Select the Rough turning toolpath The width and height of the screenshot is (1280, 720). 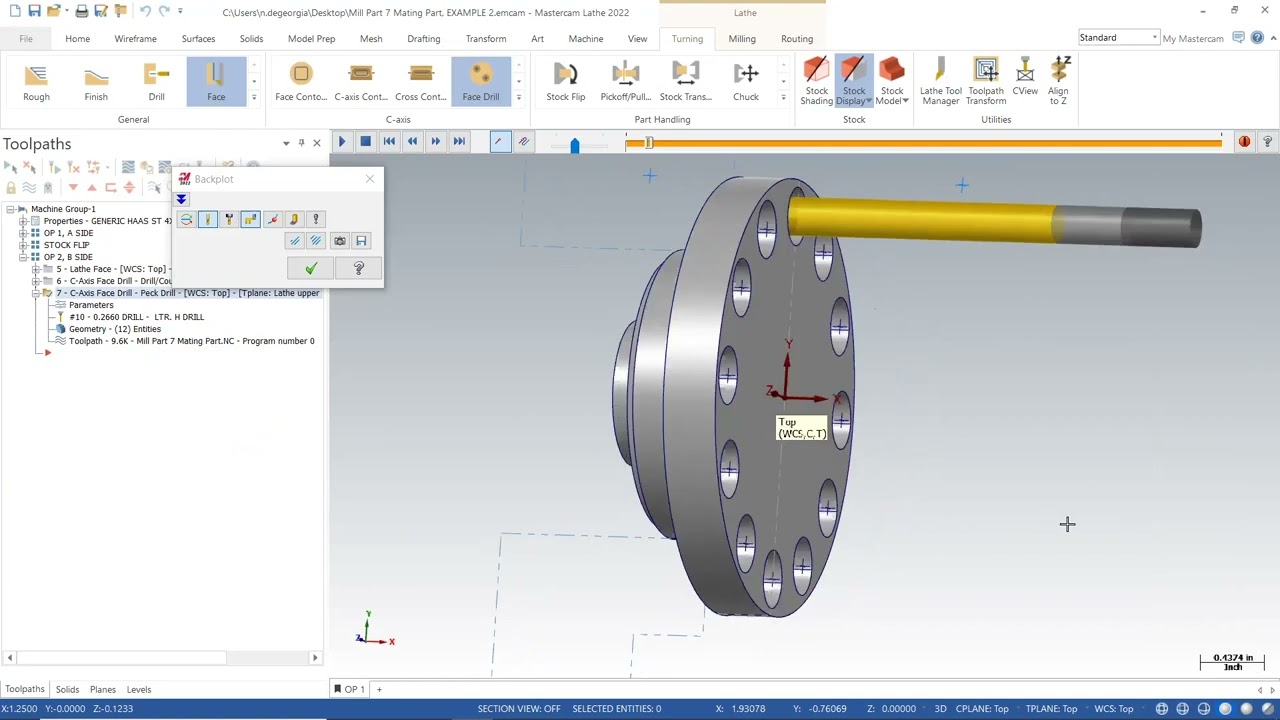36,82
